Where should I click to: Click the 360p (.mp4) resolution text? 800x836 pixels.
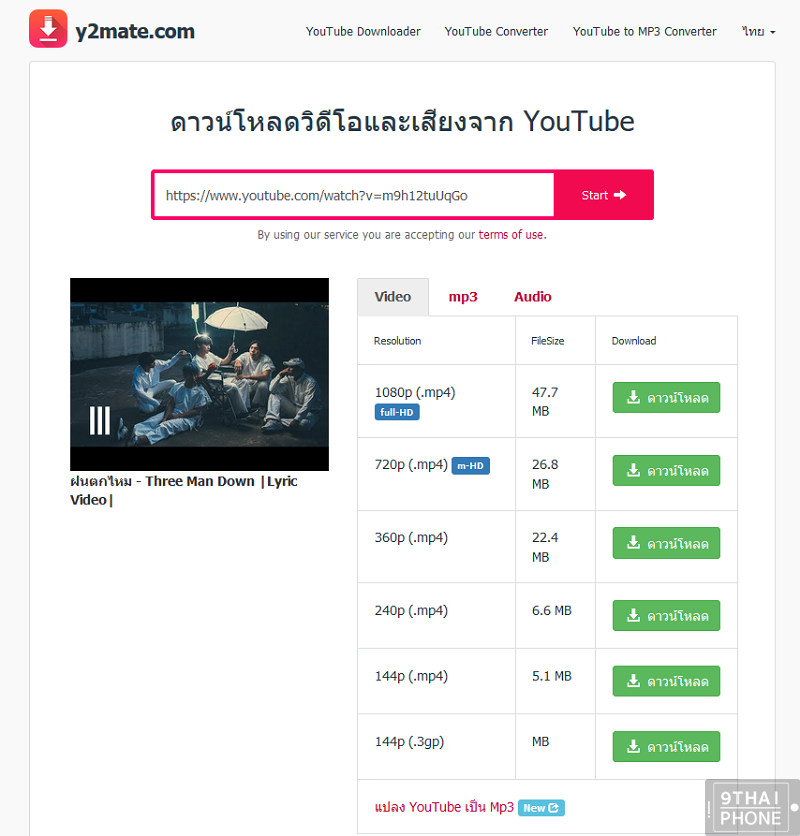(411, 538)
